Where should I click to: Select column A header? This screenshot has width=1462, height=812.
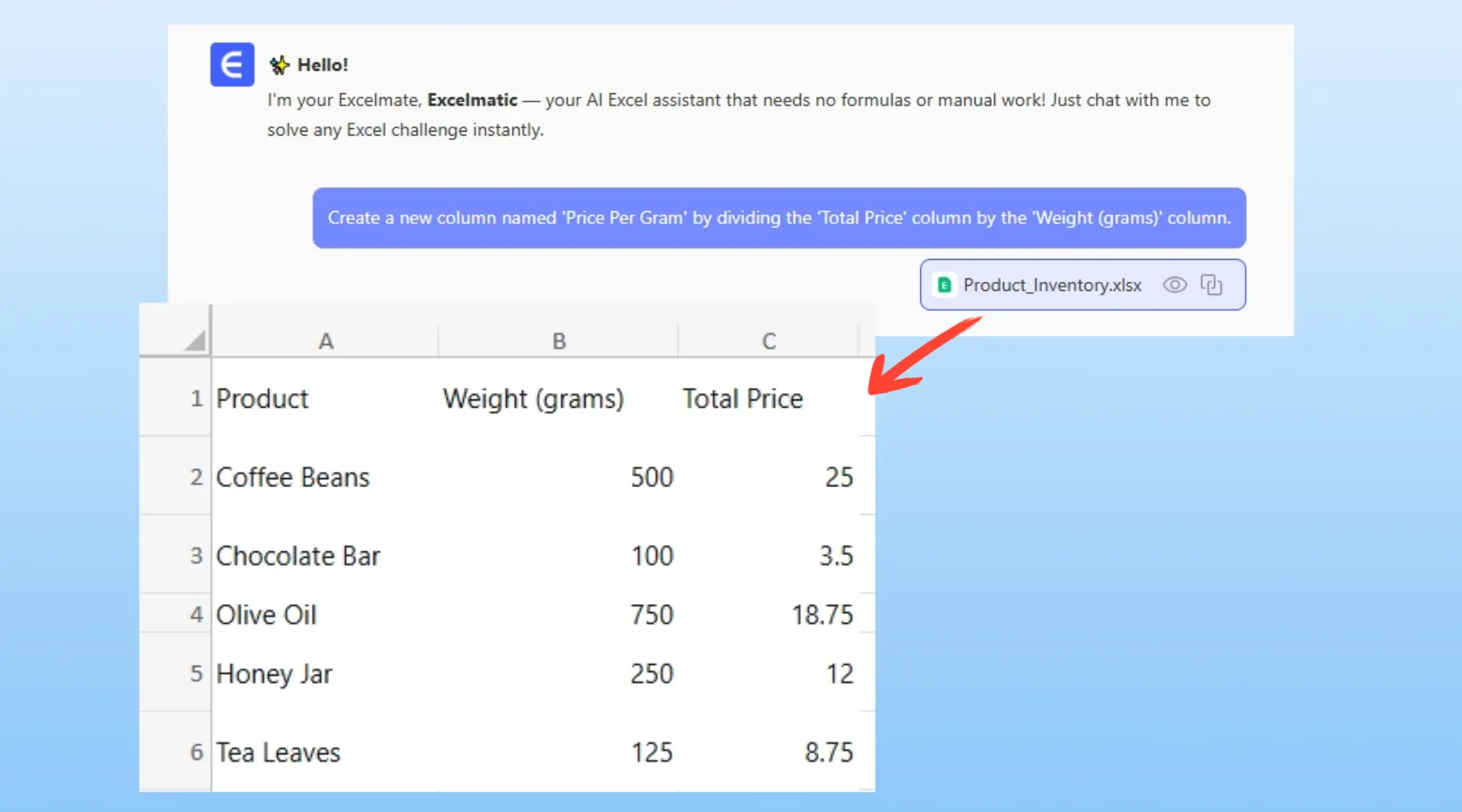pos(325,341)
